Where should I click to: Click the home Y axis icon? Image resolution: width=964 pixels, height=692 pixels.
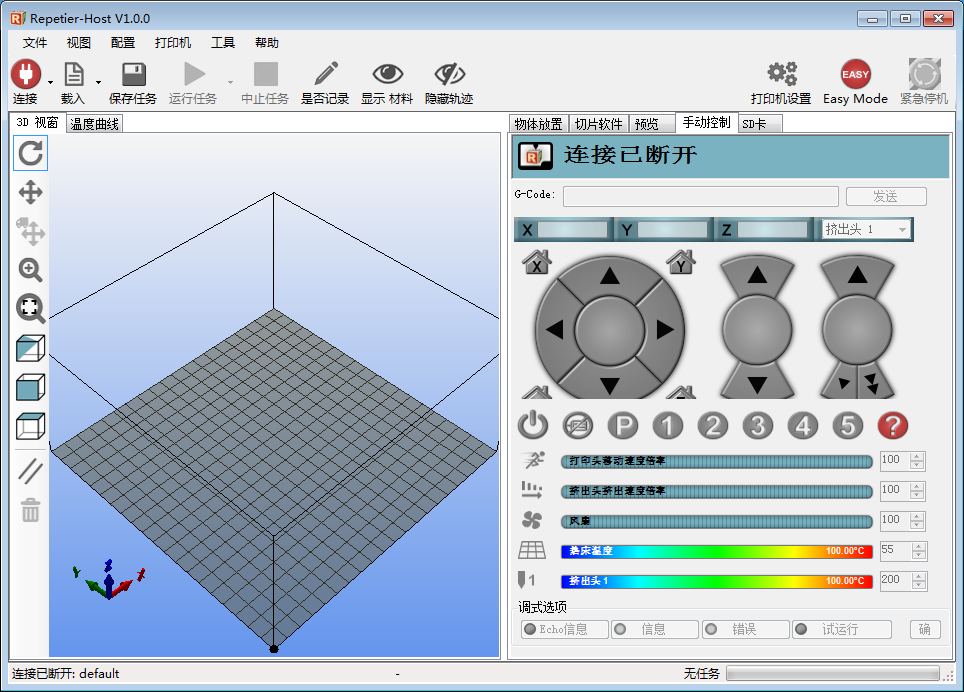(681, 262)
